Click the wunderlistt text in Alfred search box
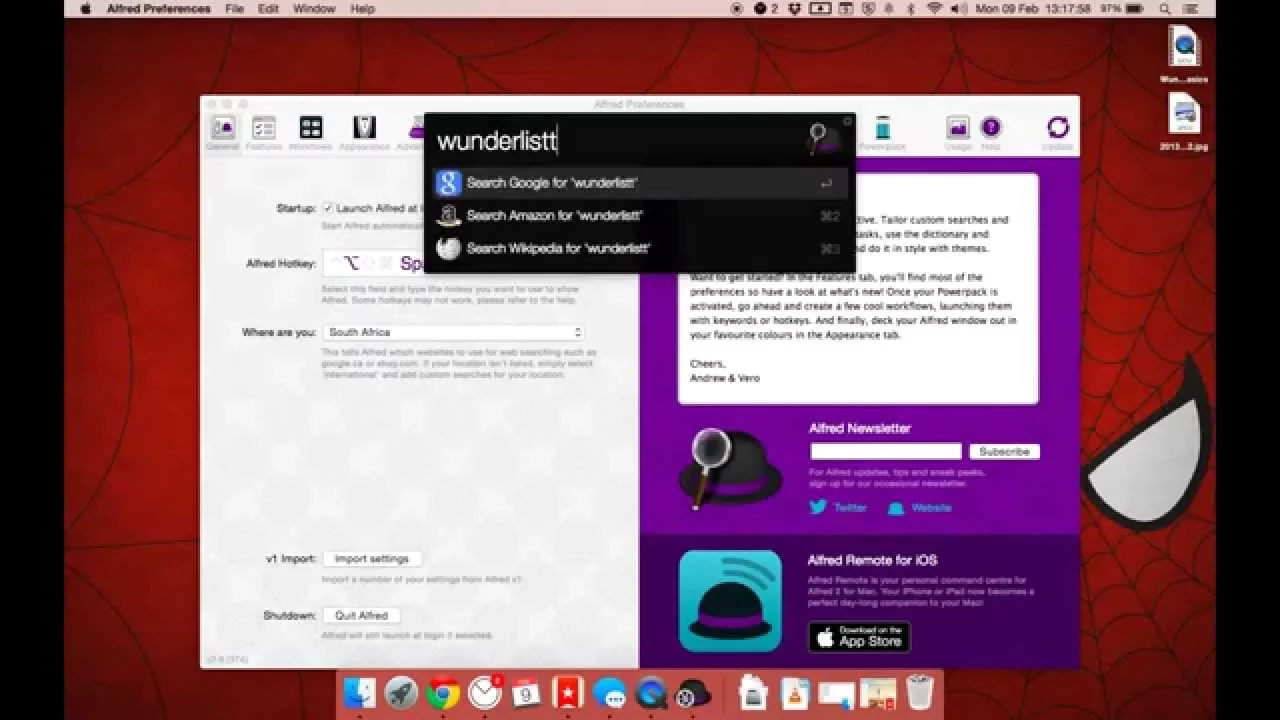This screenshot has height=720, width=1280. pos(496,141)
